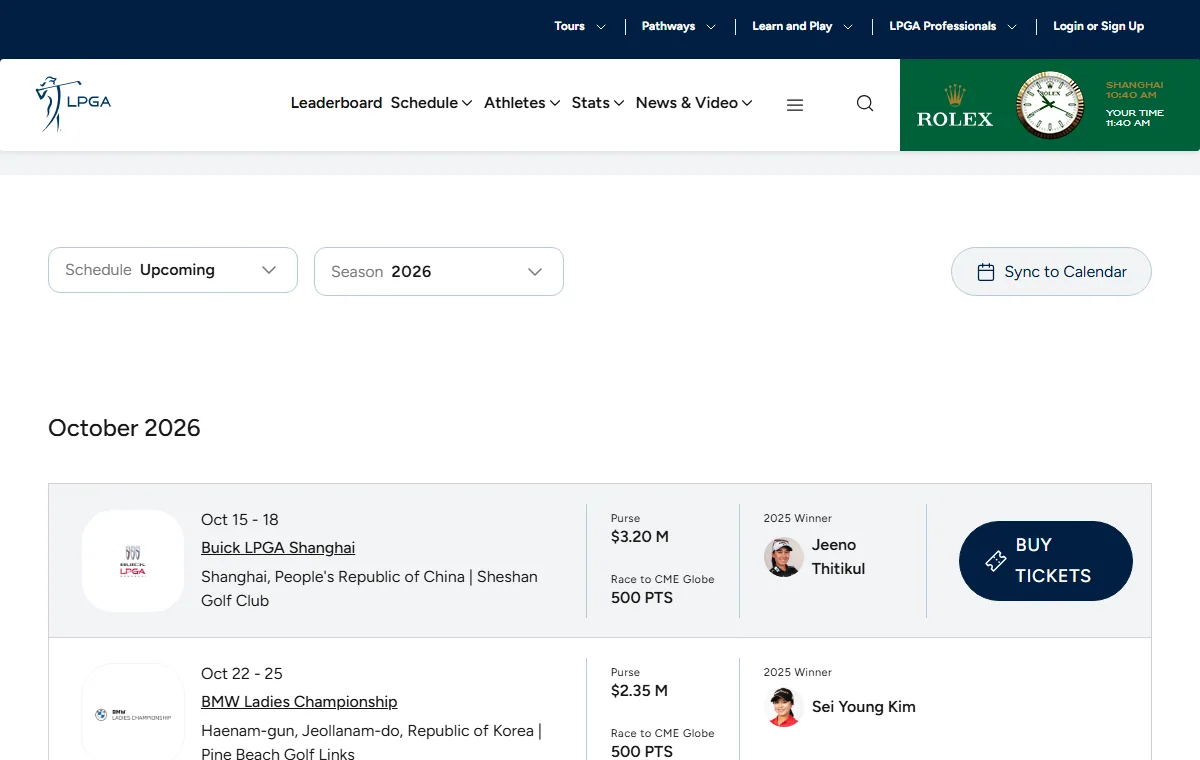Click the October 2026 heading
This screenshot has height=760, width=1200.
click(x=124, y=428)
